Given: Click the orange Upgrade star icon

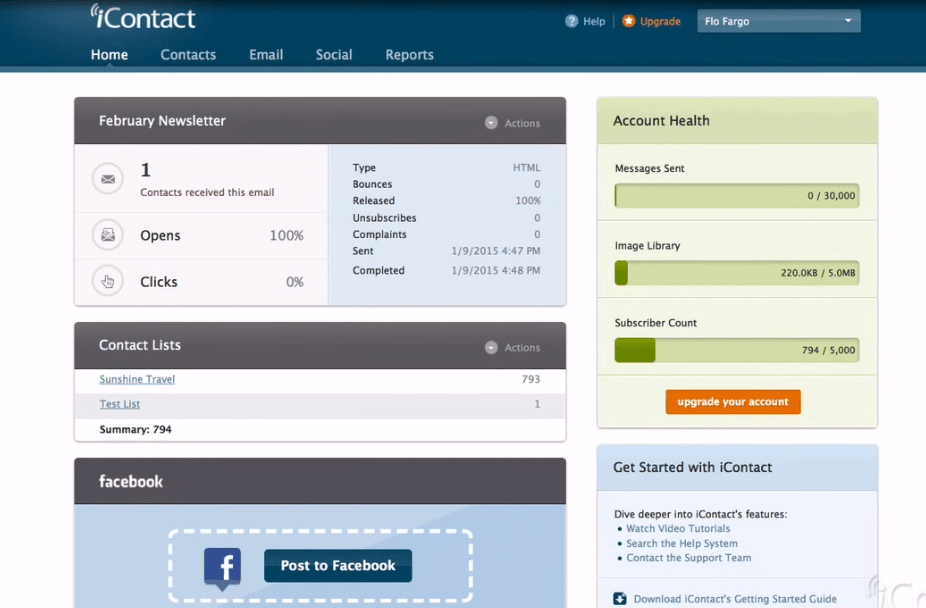Looking at the screenshot, I should tap(628, 21).
